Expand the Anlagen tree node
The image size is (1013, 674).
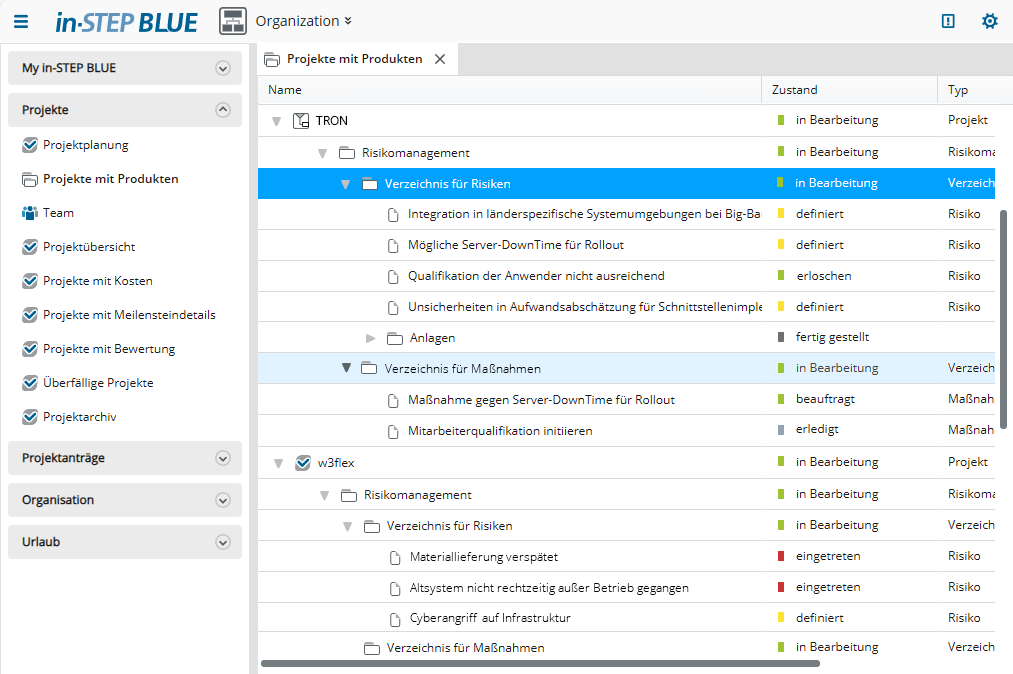click(x=371, y=338)
